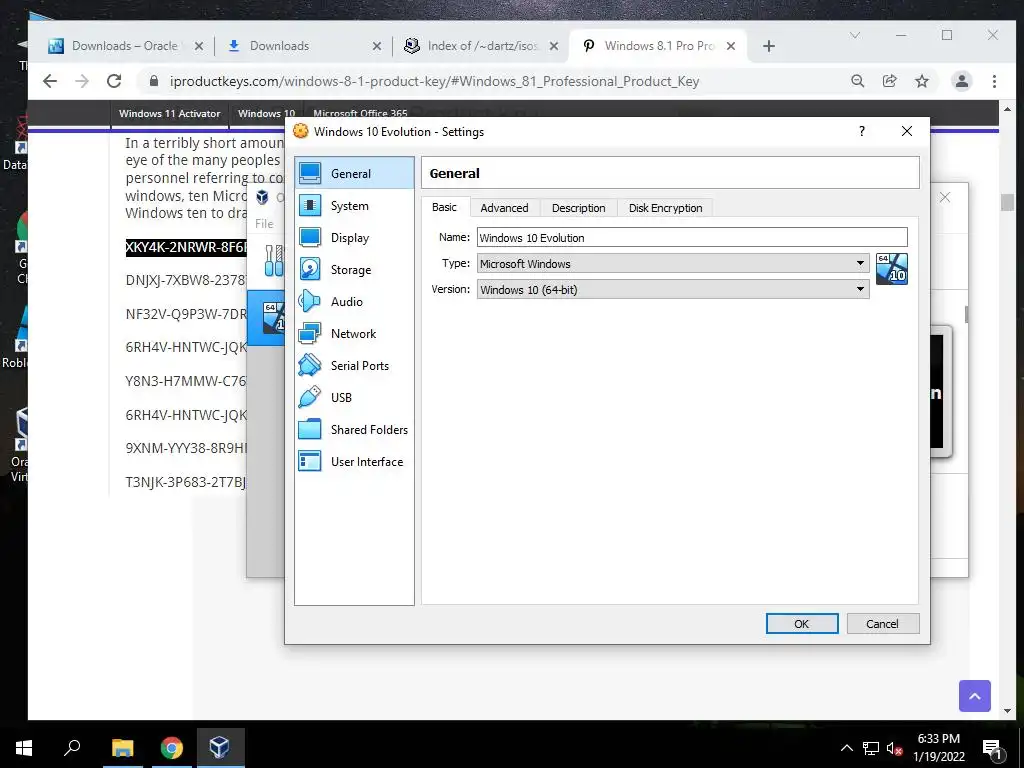The image size is (1024, 768).
Task: Open the Chrome profile avatar
Action: click(x=961, y=81)
